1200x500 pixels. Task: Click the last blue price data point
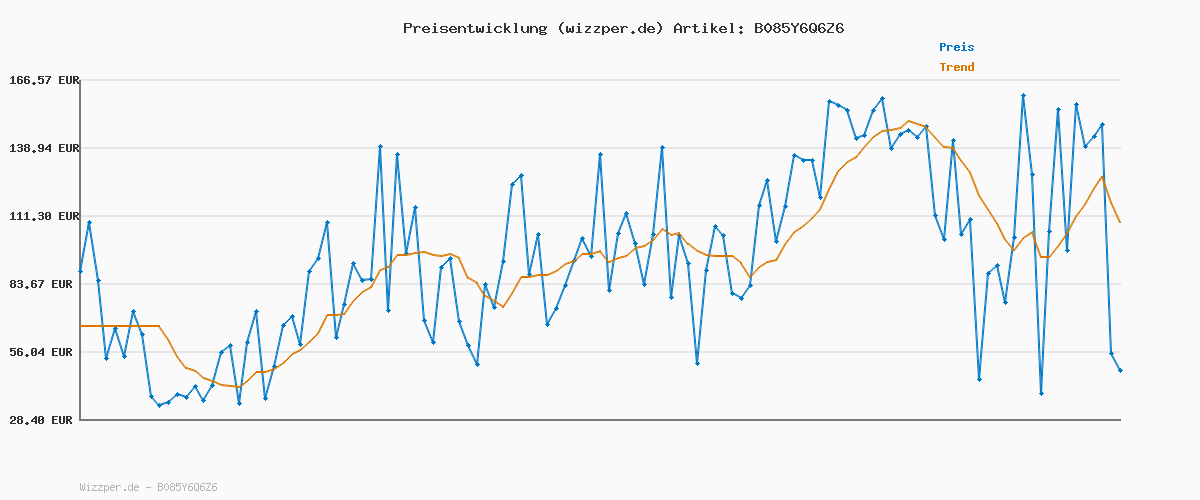coord(1120,371)
